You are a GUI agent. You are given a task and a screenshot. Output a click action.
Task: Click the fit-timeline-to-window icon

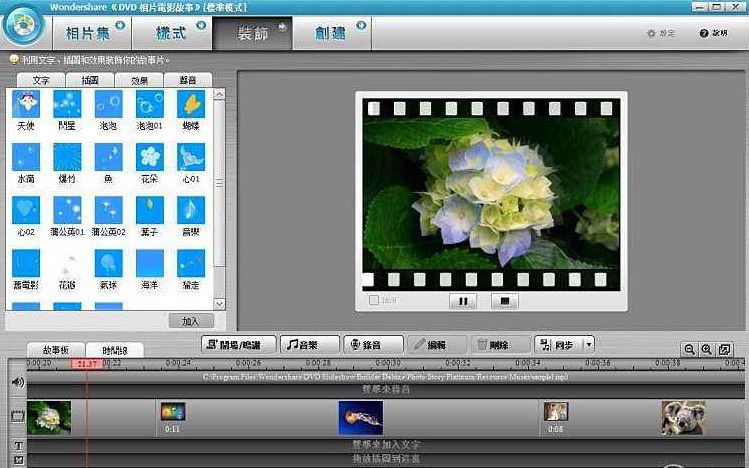pos(725,350)
